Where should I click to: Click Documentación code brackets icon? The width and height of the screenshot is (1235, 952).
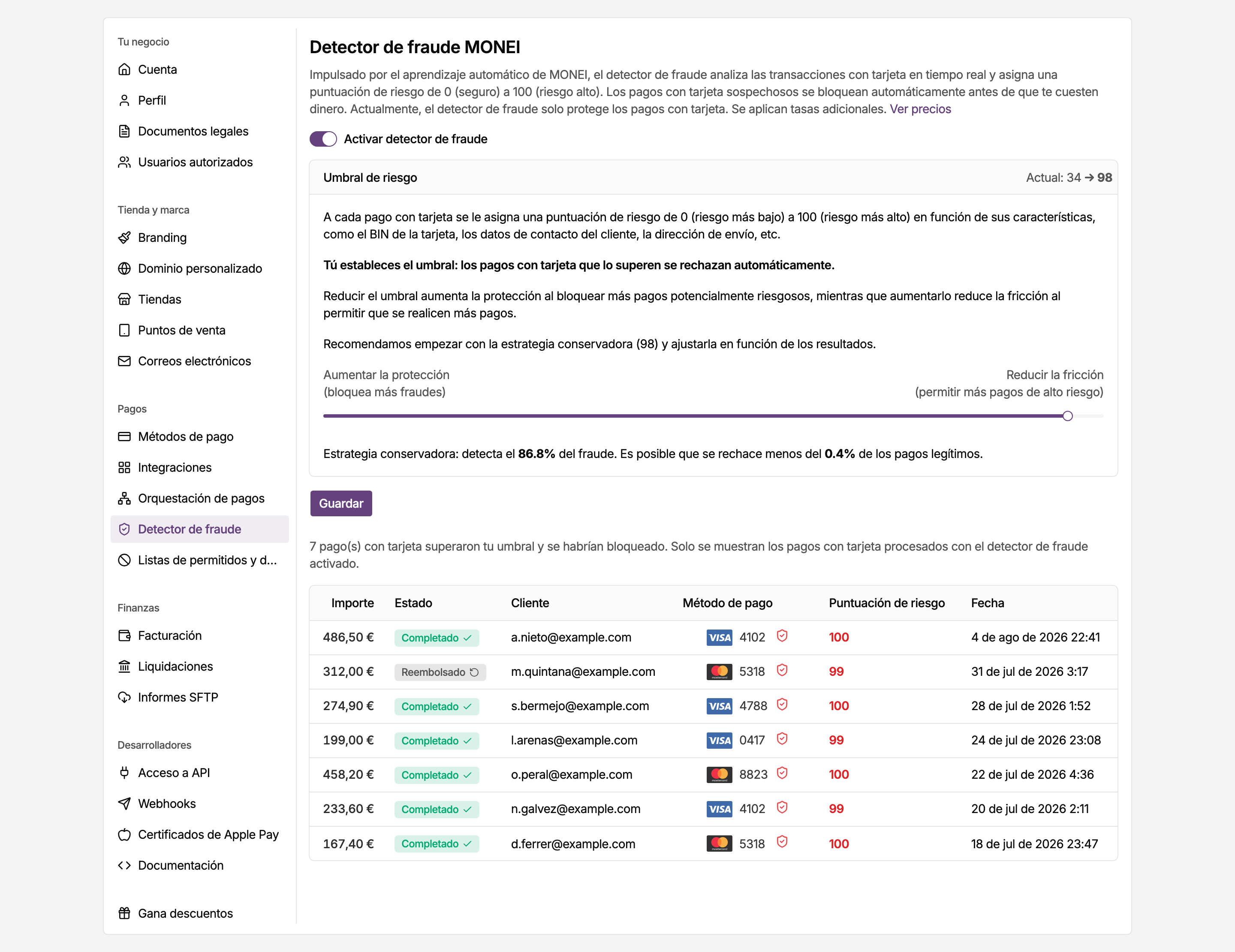click(x=124, y=865)
